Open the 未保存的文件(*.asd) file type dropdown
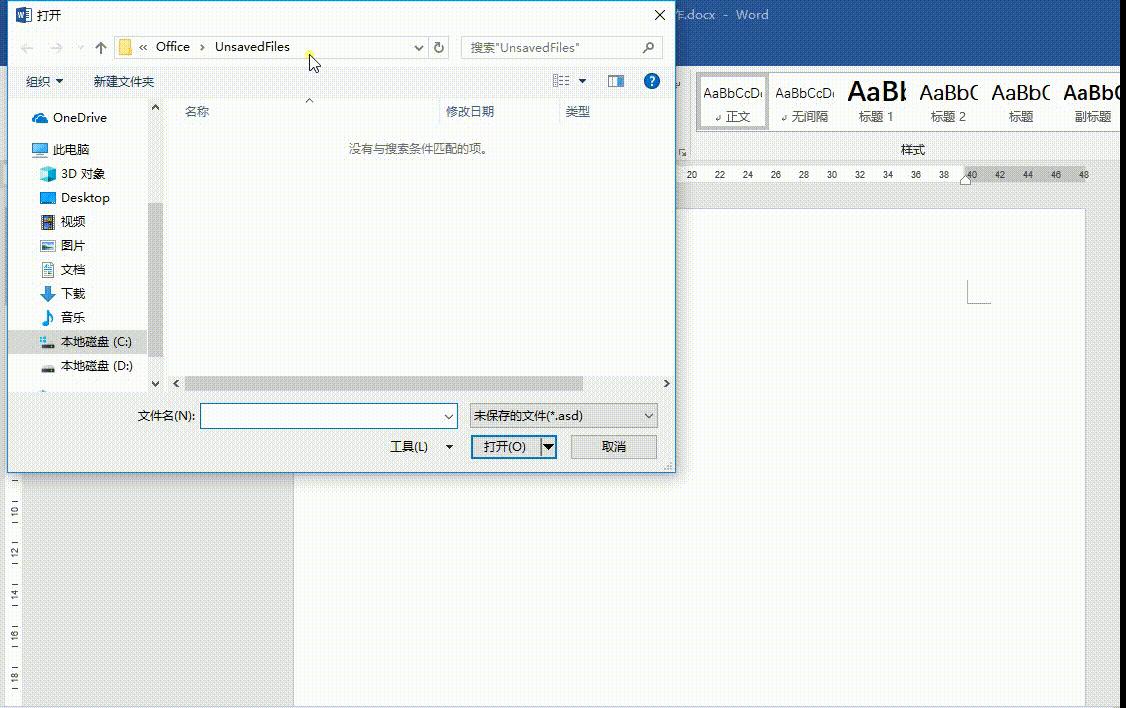Screen dimensions: 1126x708 pyautogui.click(x=563, y=415)
